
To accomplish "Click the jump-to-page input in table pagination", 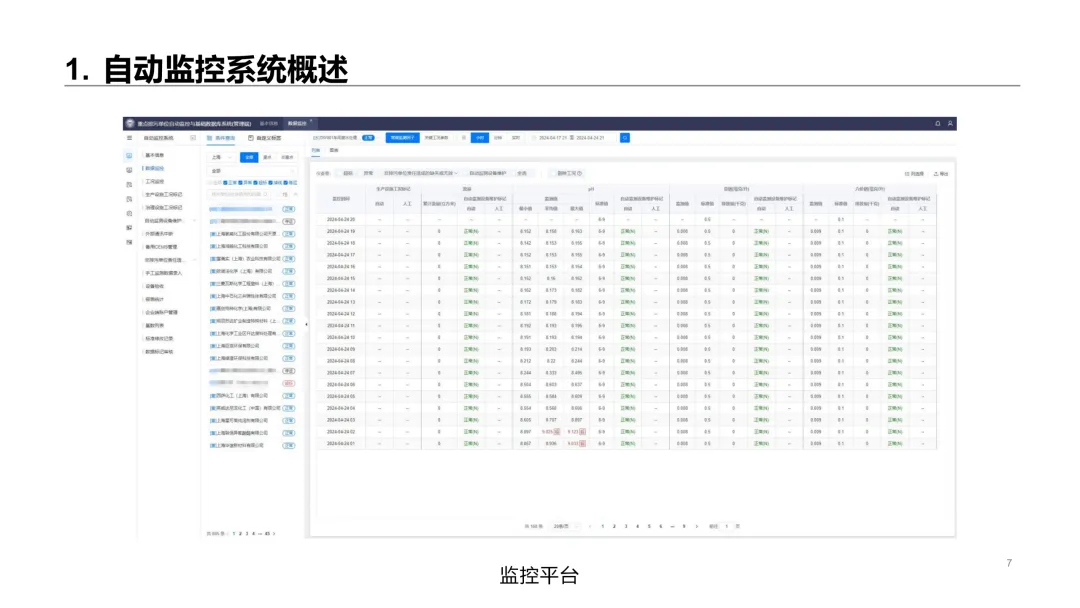I will pos(726,526).
